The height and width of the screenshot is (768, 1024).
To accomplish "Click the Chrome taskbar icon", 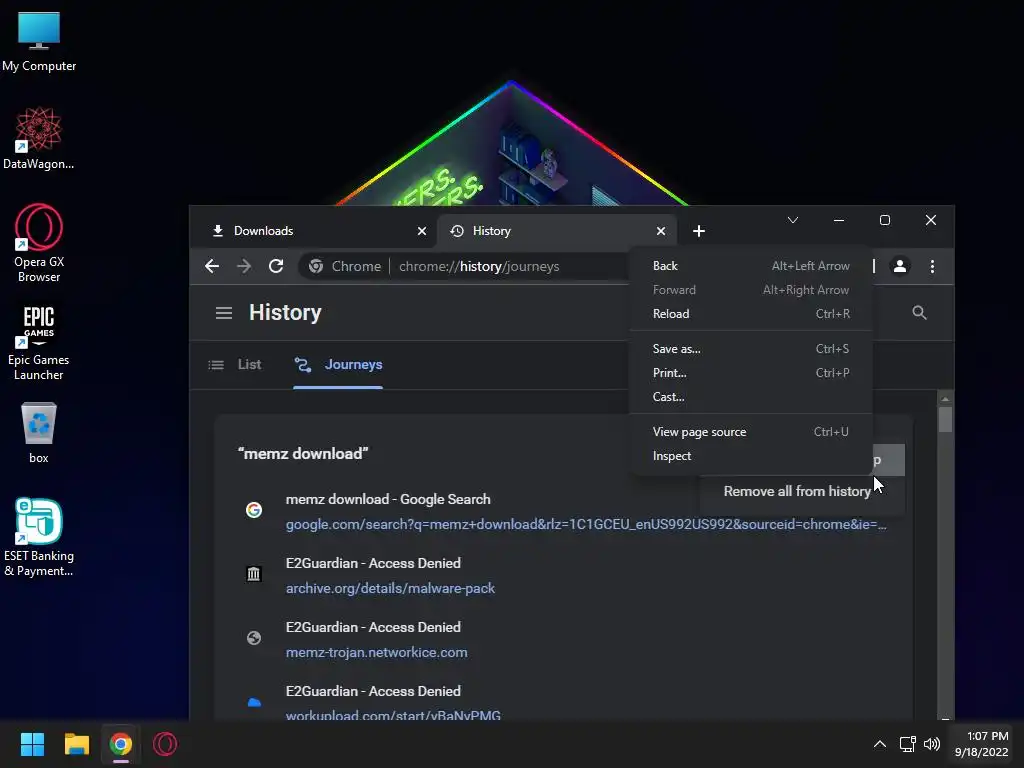I will (x=121, y=744).
